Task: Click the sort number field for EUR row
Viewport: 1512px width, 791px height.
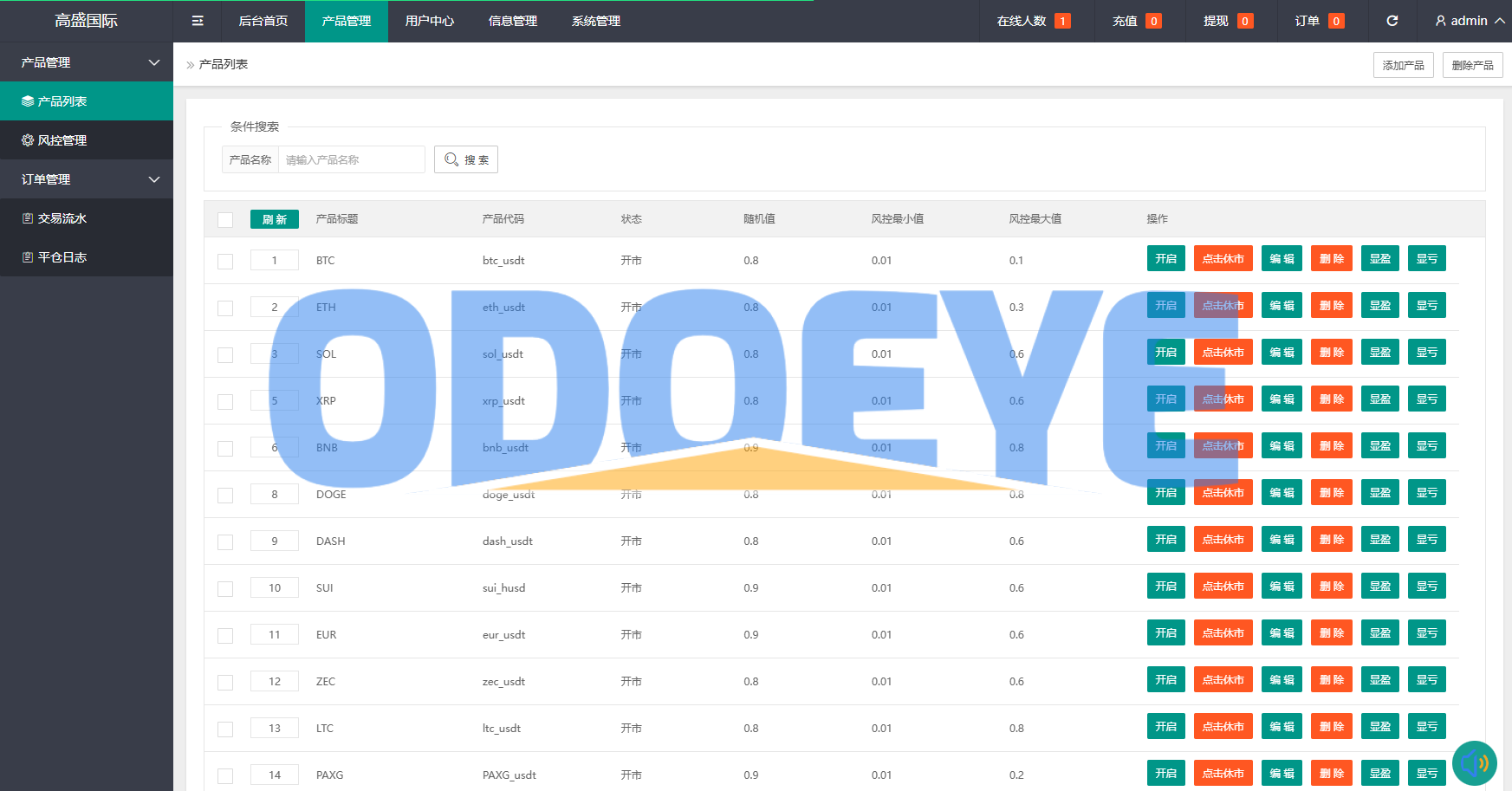Action: 275,635
